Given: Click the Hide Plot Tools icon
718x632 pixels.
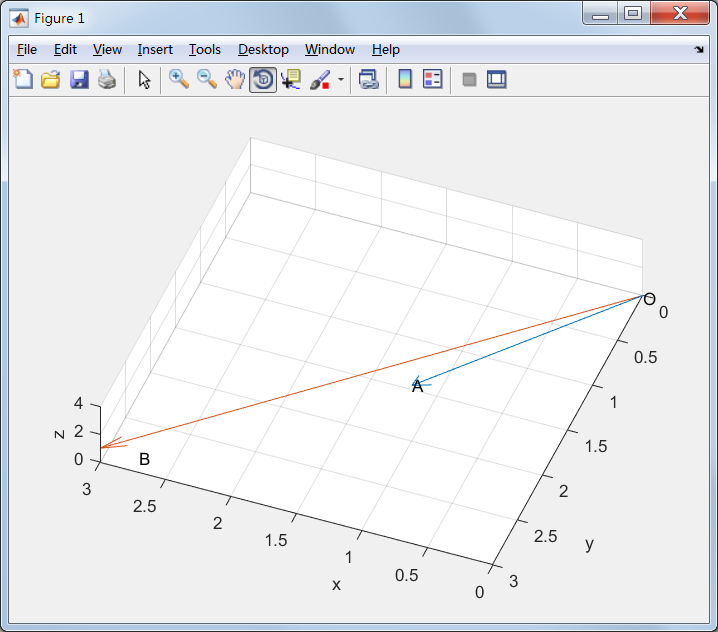Looking at the screenshot, I should (x=469, y=80).
